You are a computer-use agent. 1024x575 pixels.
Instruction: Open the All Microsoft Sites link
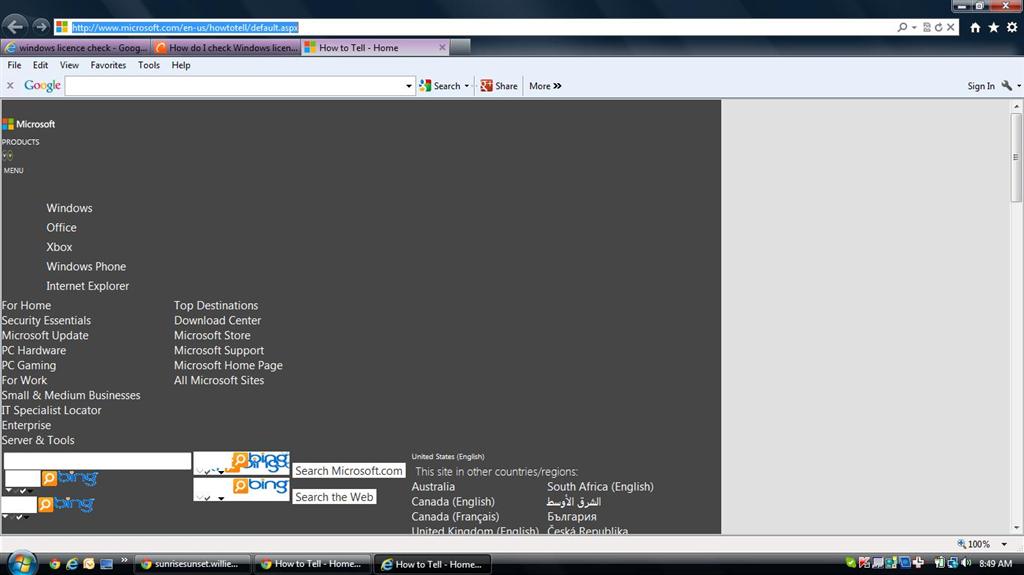click(x=219, y=380)
